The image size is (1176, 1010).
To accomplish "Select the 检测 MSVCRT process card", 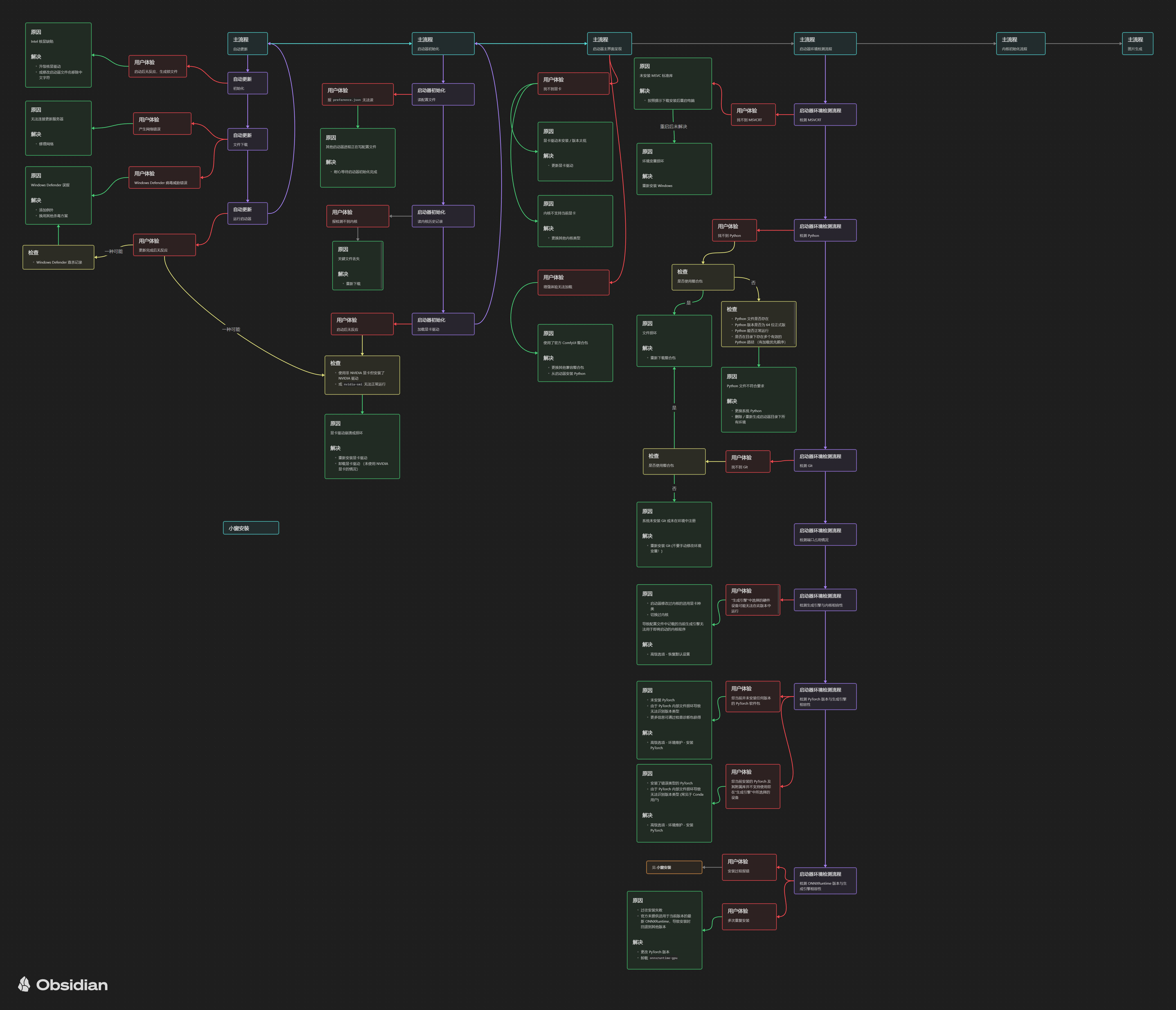I will [825, 115].
